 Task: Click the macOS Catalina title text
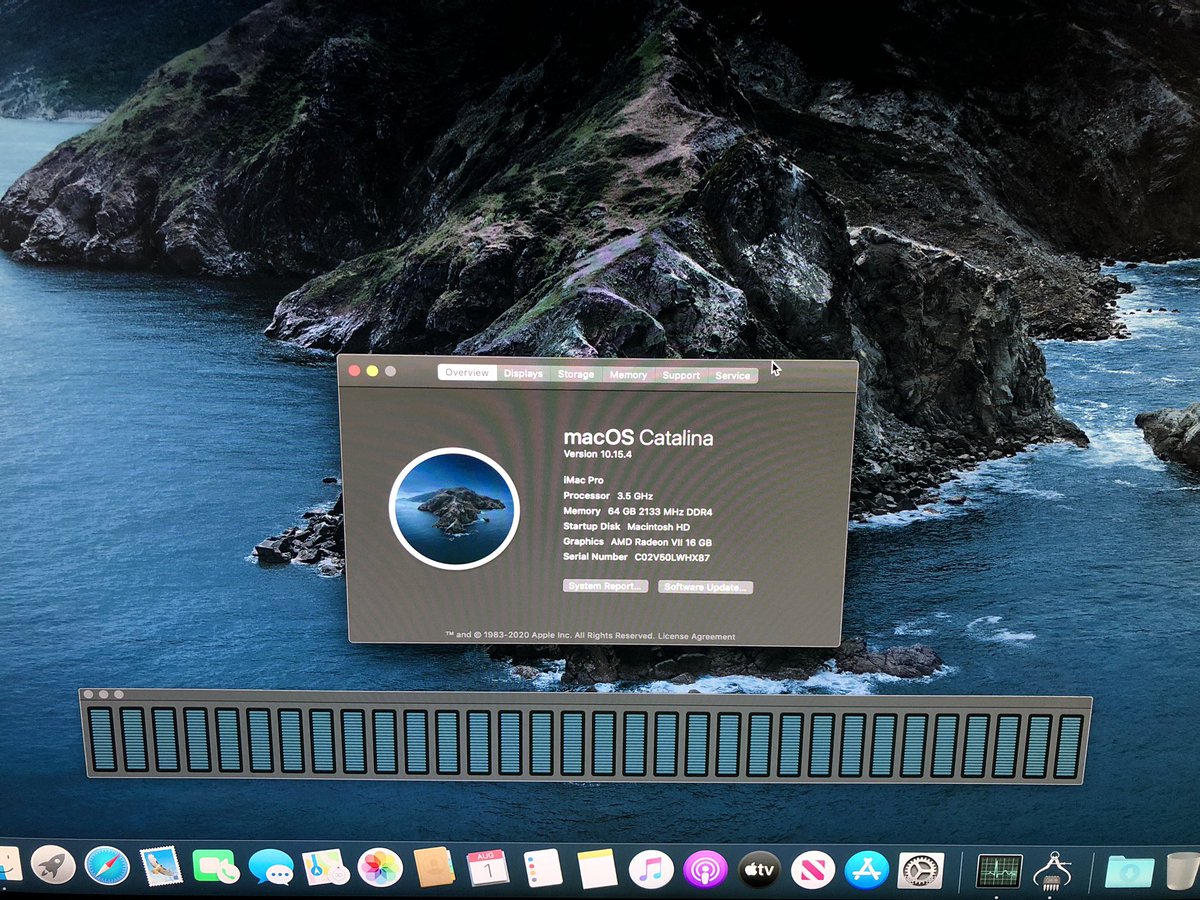(x=638, y=437)
